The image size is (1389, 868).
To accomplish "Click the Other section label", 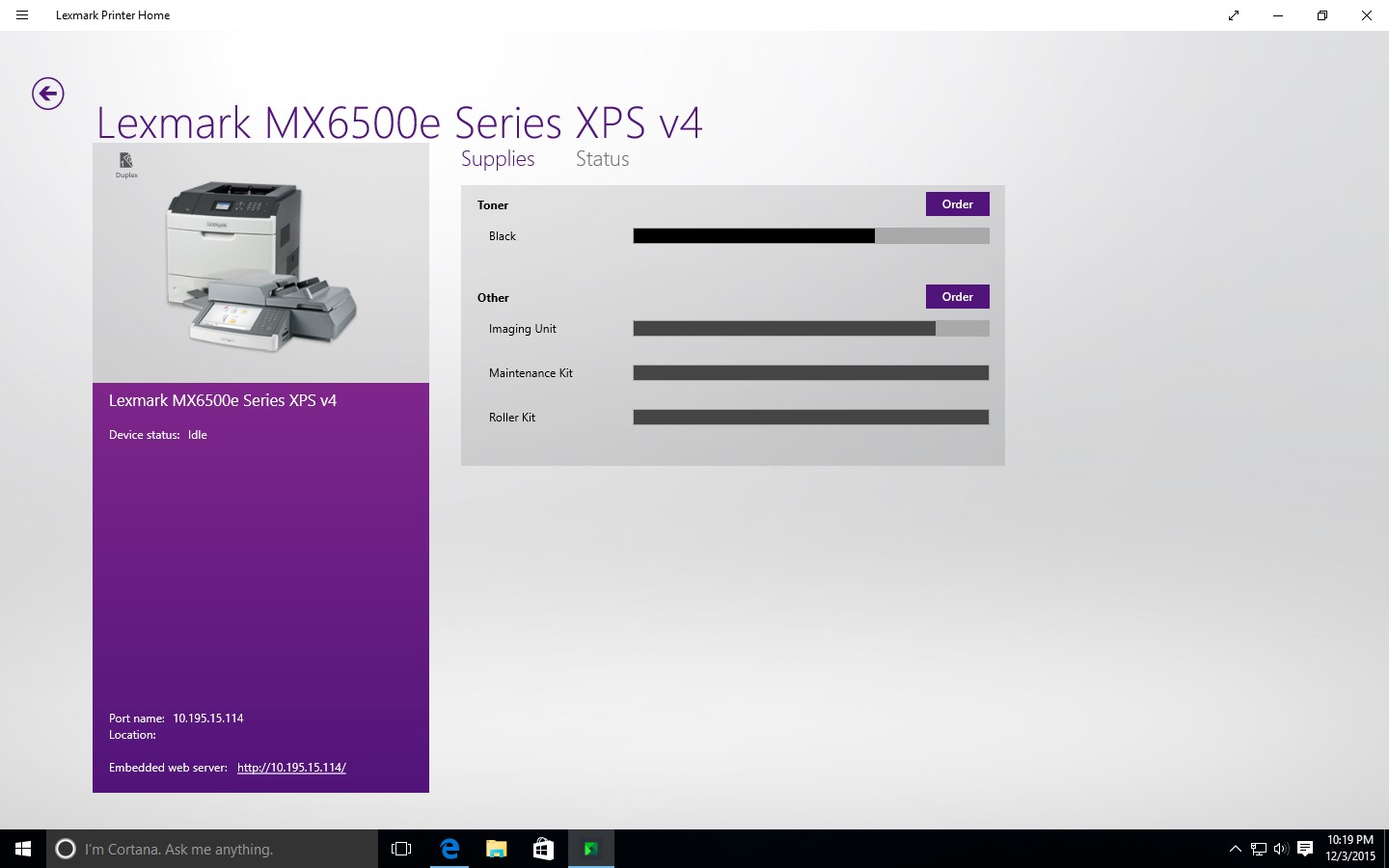I will [493, 298].
